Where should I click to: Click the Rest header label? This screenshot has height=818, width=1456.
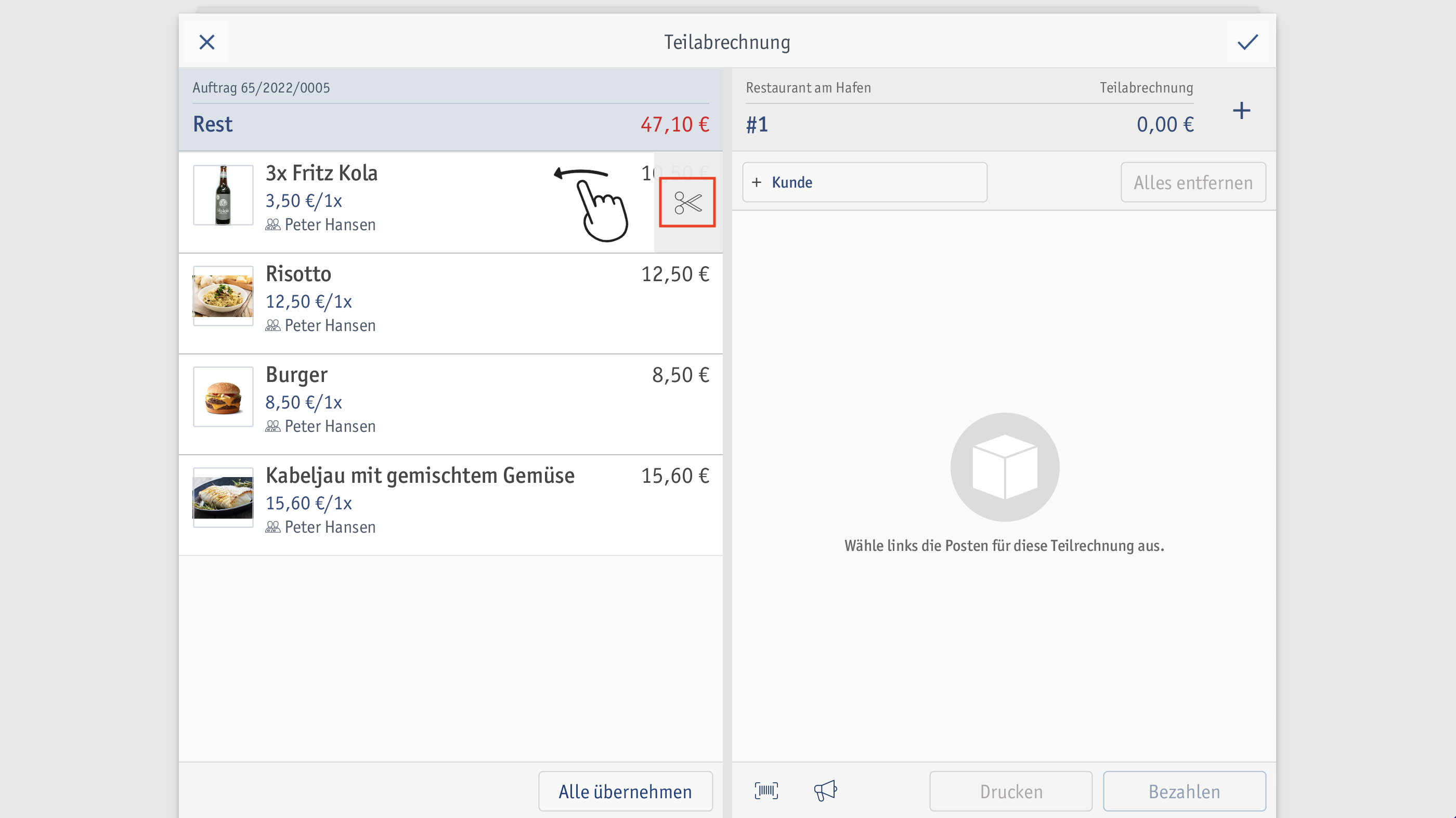[x=213, y=124]
